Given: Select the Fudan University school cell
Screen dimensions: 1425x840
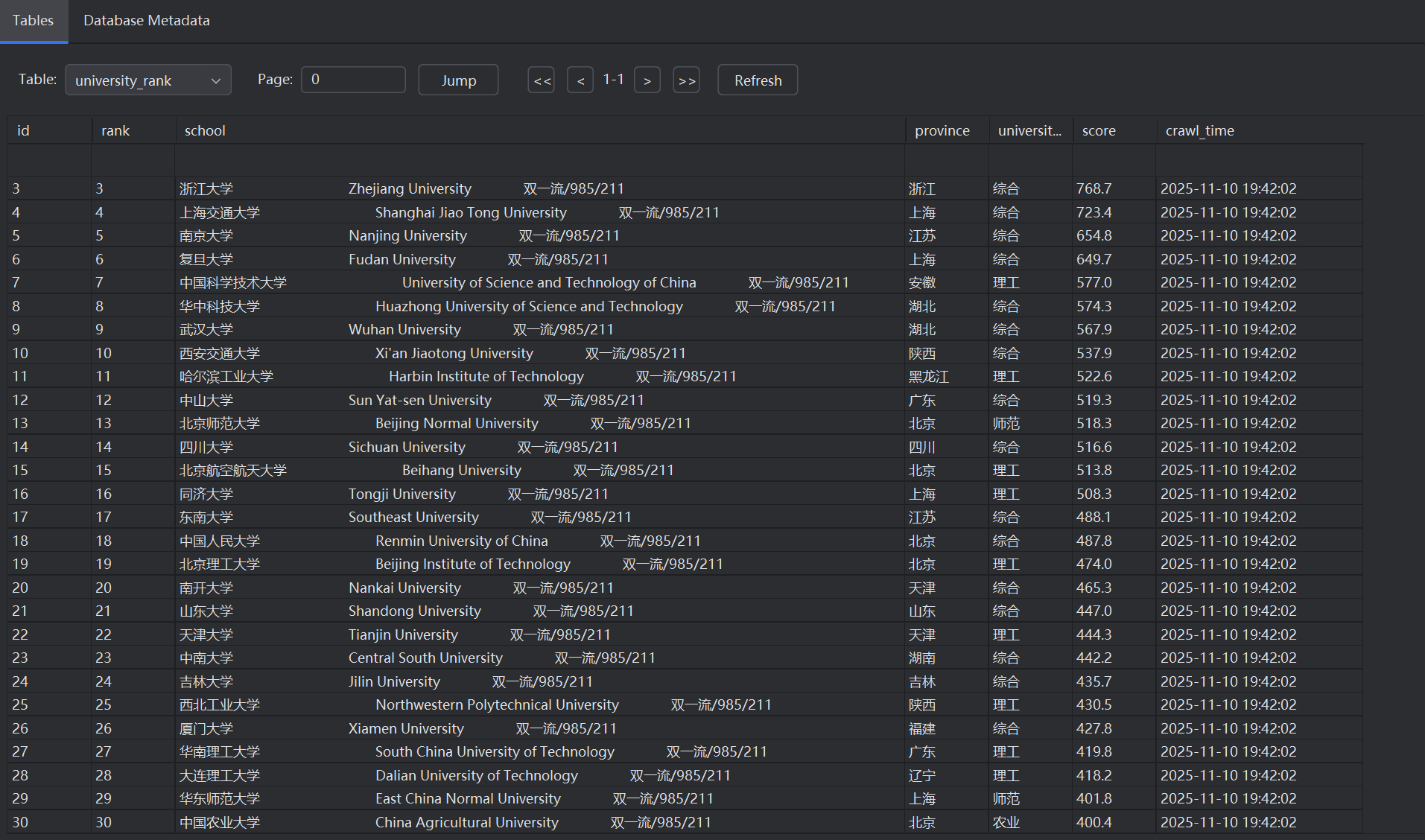Looking at the screenshot, I should tap(540, 259).
